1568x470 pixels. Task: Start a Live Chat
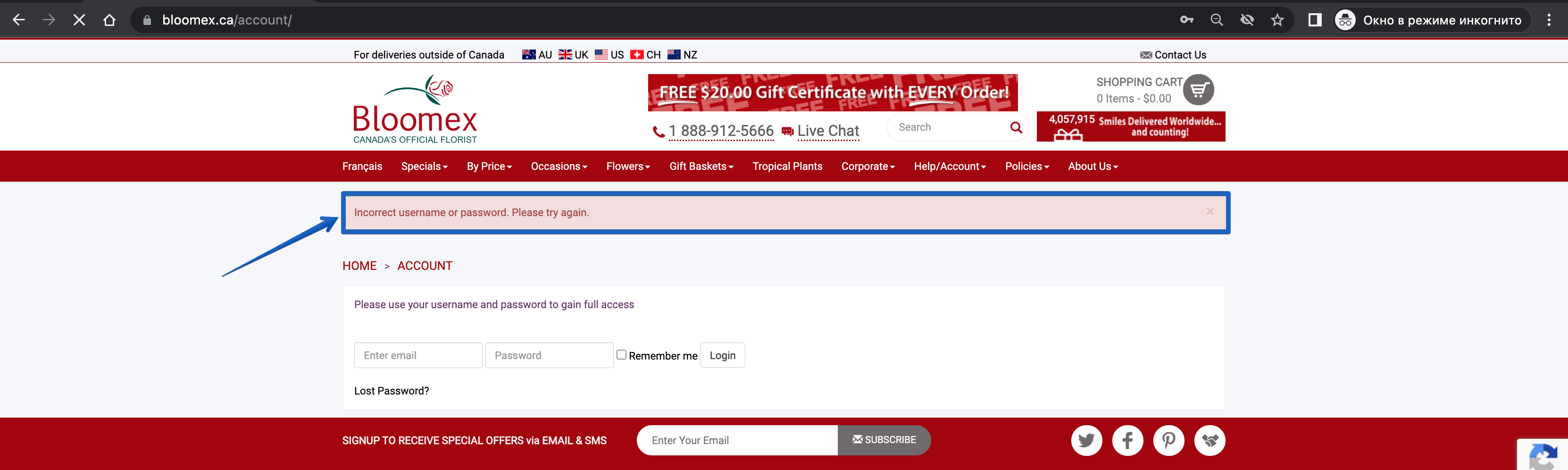pos(820,131)
